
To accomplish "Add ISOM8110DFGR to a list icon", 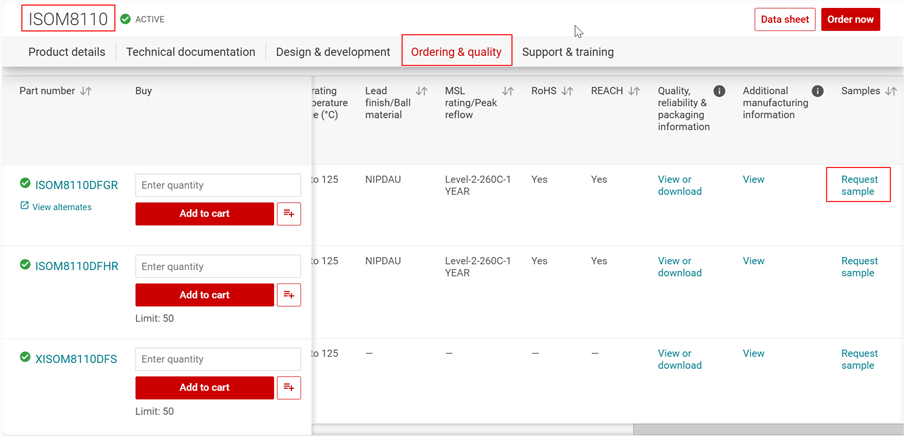I will (289, 214).
